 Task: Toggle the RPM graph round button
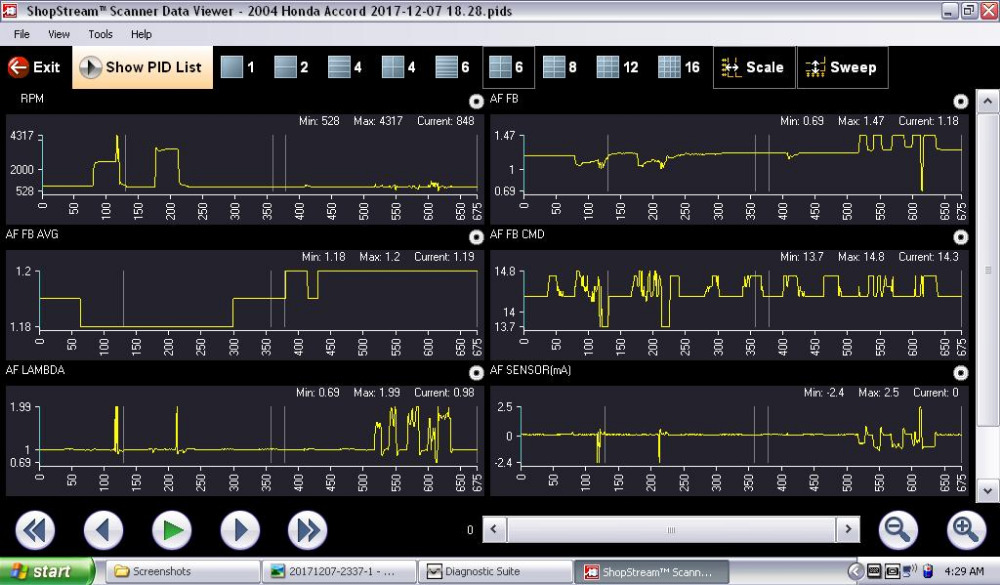(x=476, y=101)
